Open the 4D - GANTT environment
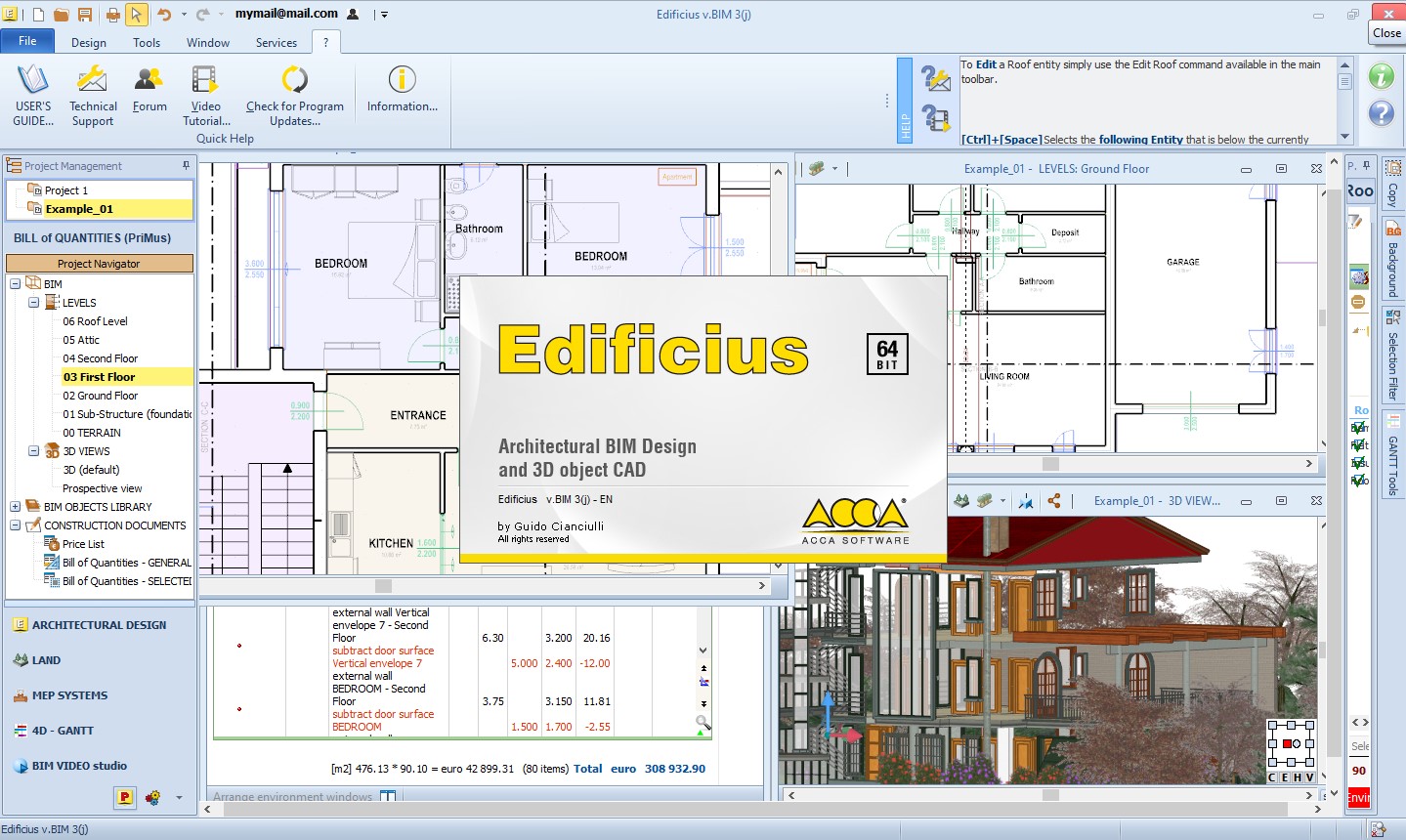This screenshot has width=1406, height=840. pyautogui.click(x=53, y=731)
